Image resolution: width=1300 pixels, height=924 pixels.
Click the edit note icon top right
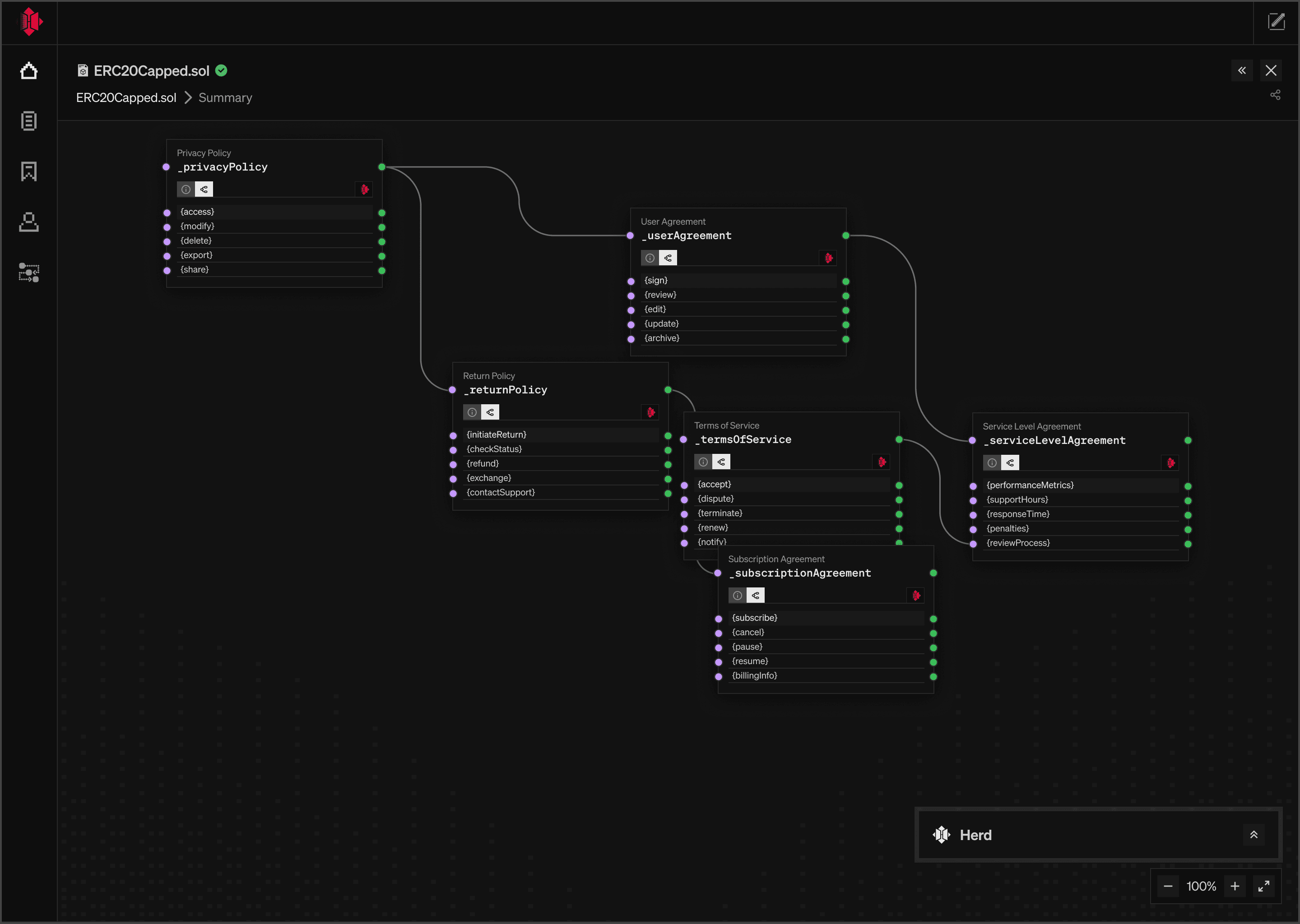coord(1276,22)
